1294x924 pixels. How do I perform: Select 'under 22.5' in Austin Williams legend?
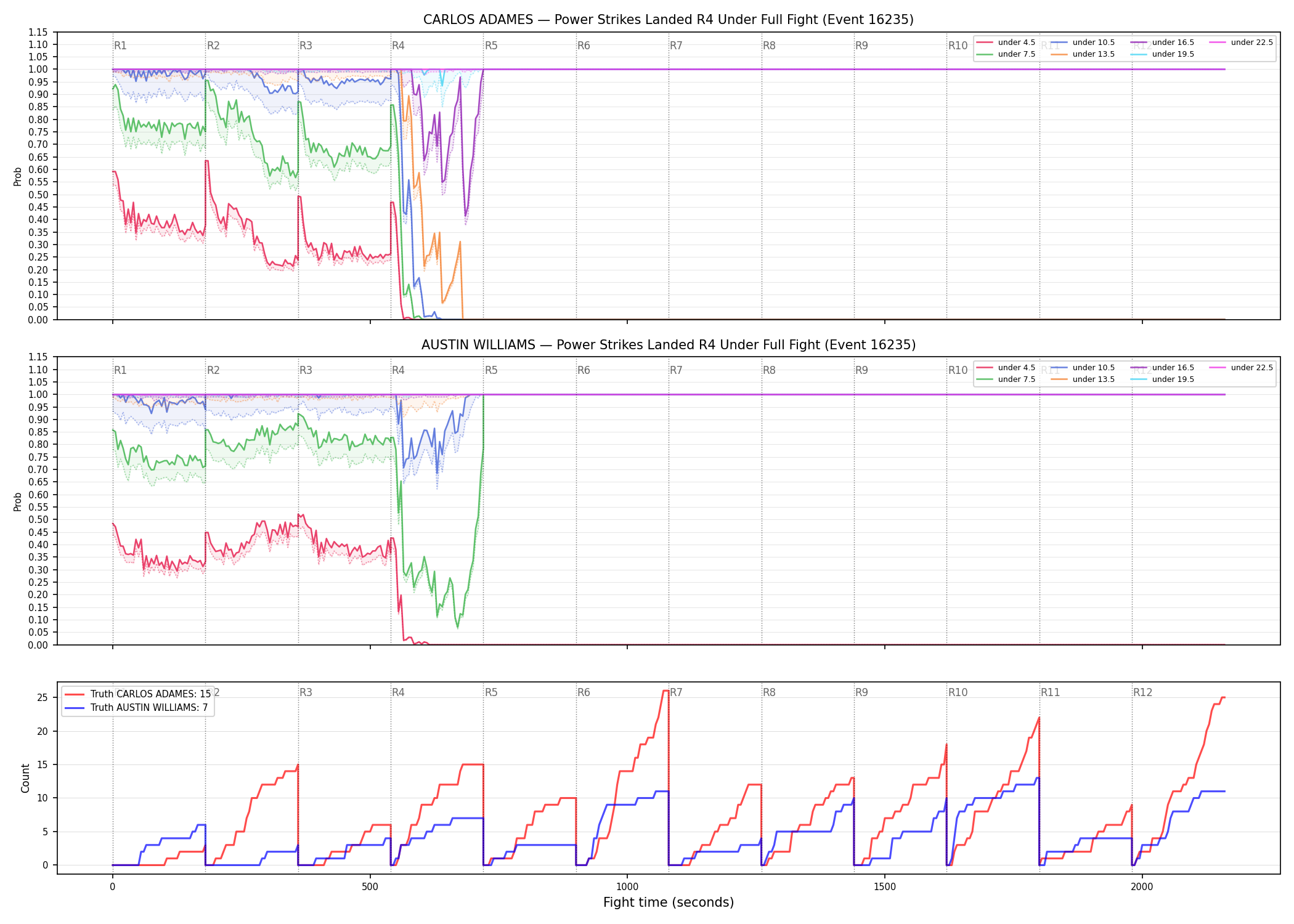tap(1241, 368)
